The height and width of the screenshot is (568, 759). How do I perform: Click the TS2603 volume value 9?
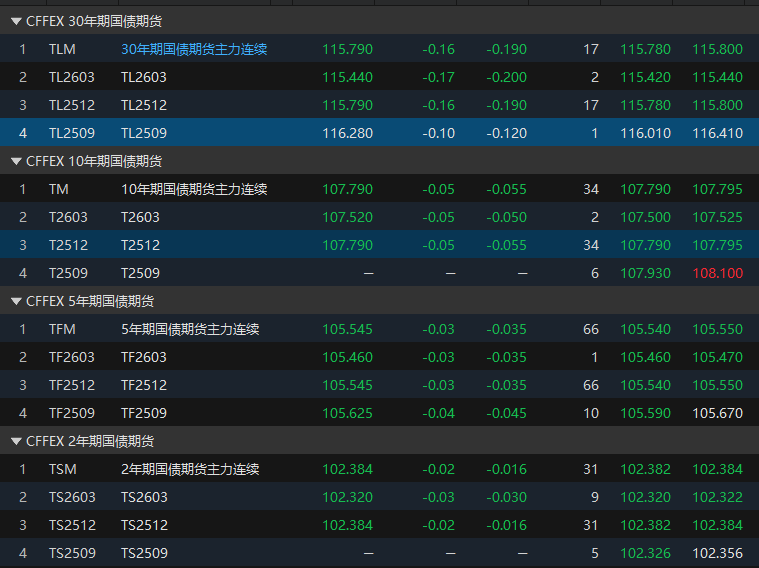(x=595, y=497)
